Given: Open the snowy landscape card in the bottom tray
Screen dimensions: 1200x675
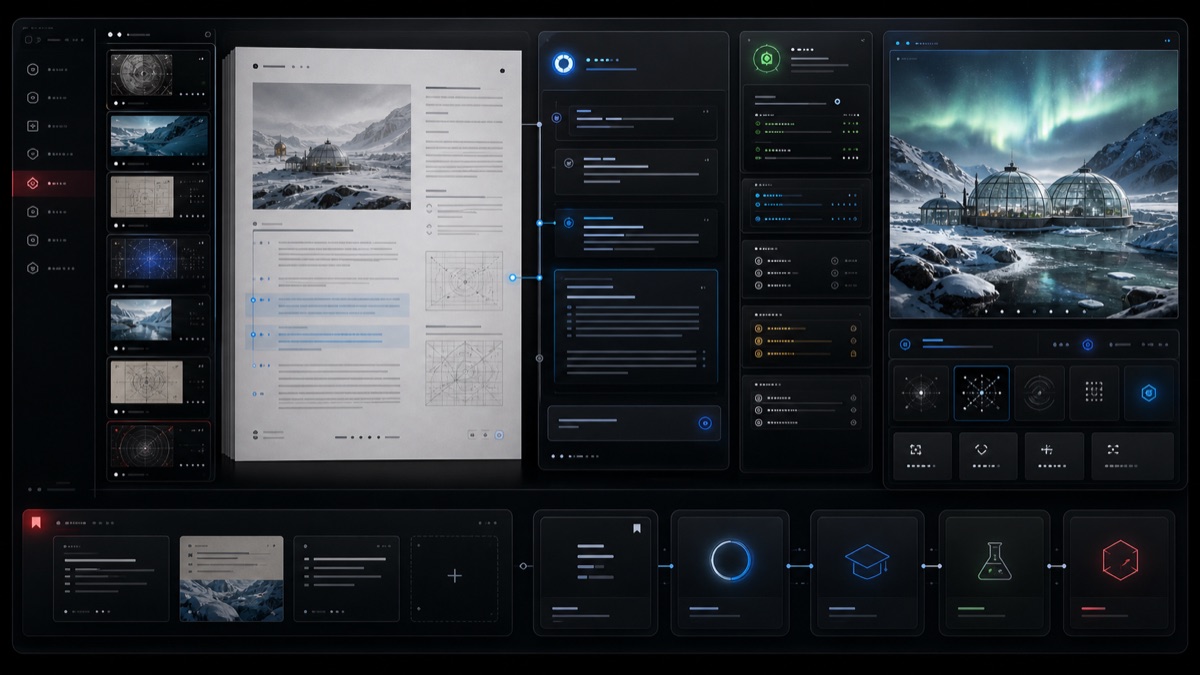Looking at the screenshot, I should 231,579.
